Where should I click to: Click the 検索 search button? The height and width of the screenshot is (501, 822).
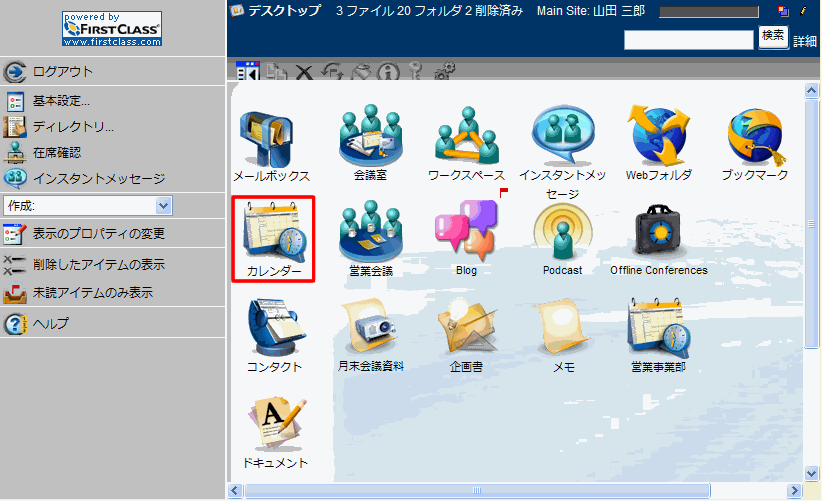(x=773, y=38)
